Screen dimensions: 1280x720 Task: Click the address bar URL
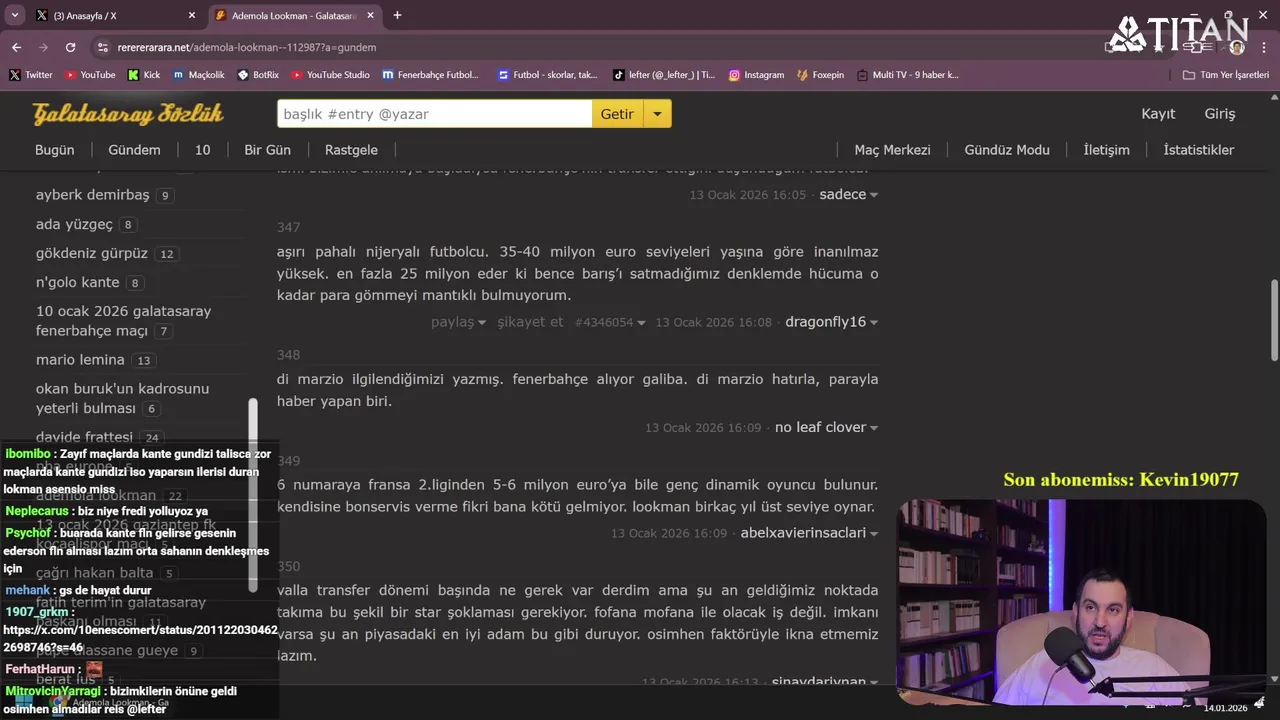click(247, 47)
